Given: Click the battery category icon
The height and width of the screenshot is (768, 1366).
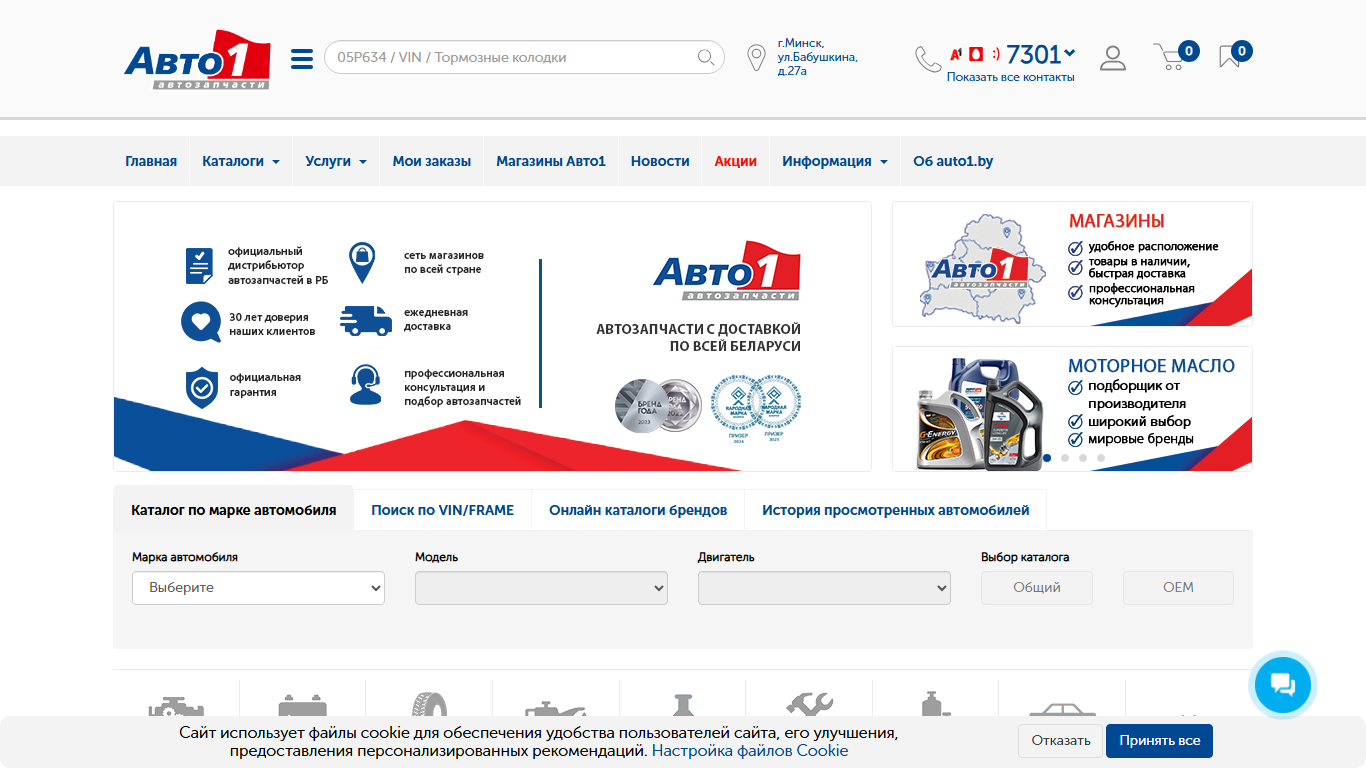Looking at the screenshot, I should click(302, 705).
